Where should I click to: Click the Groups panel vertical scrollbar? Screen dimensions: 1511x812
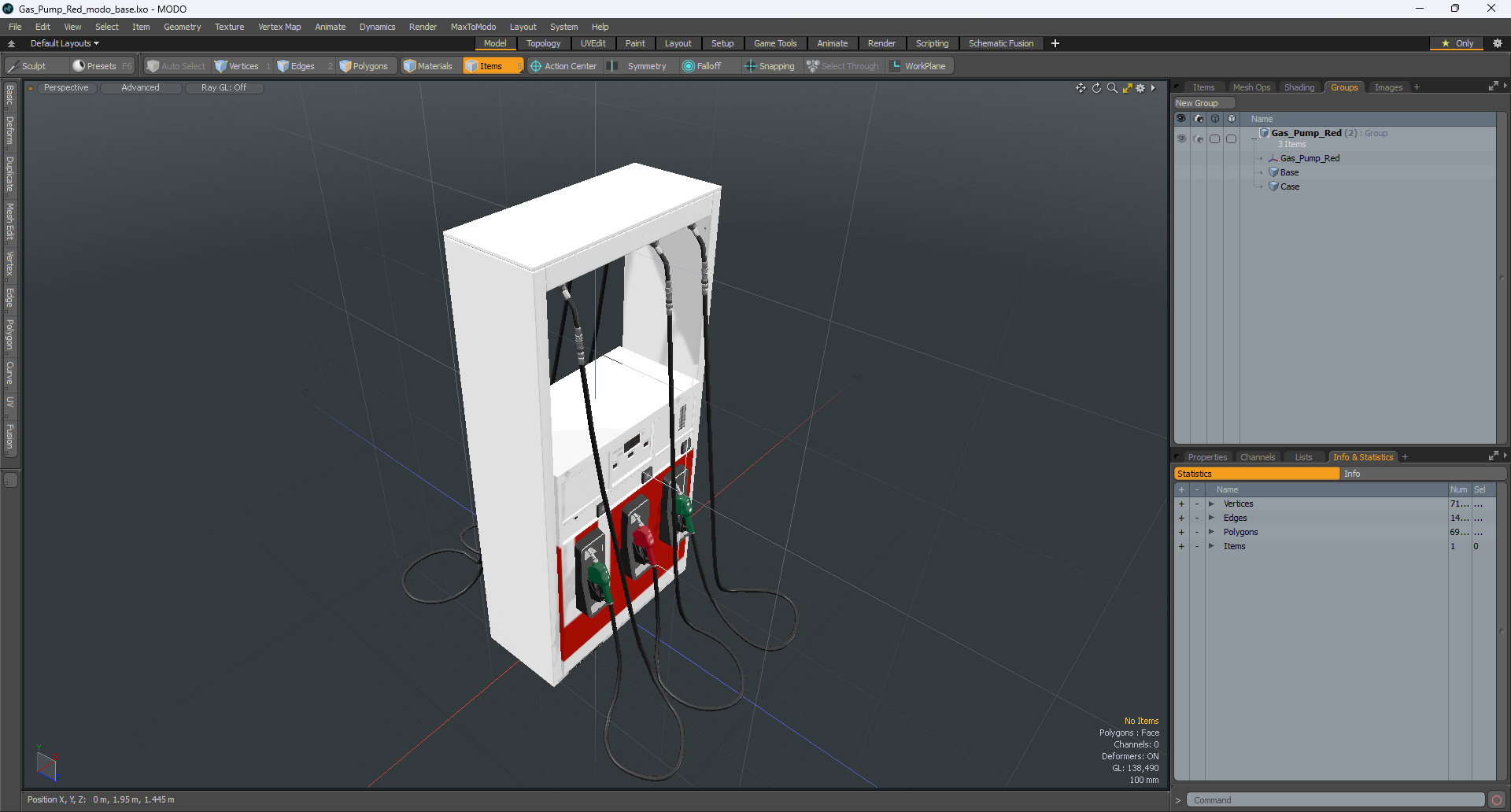pyautogui.click(x=1502, y=277)
